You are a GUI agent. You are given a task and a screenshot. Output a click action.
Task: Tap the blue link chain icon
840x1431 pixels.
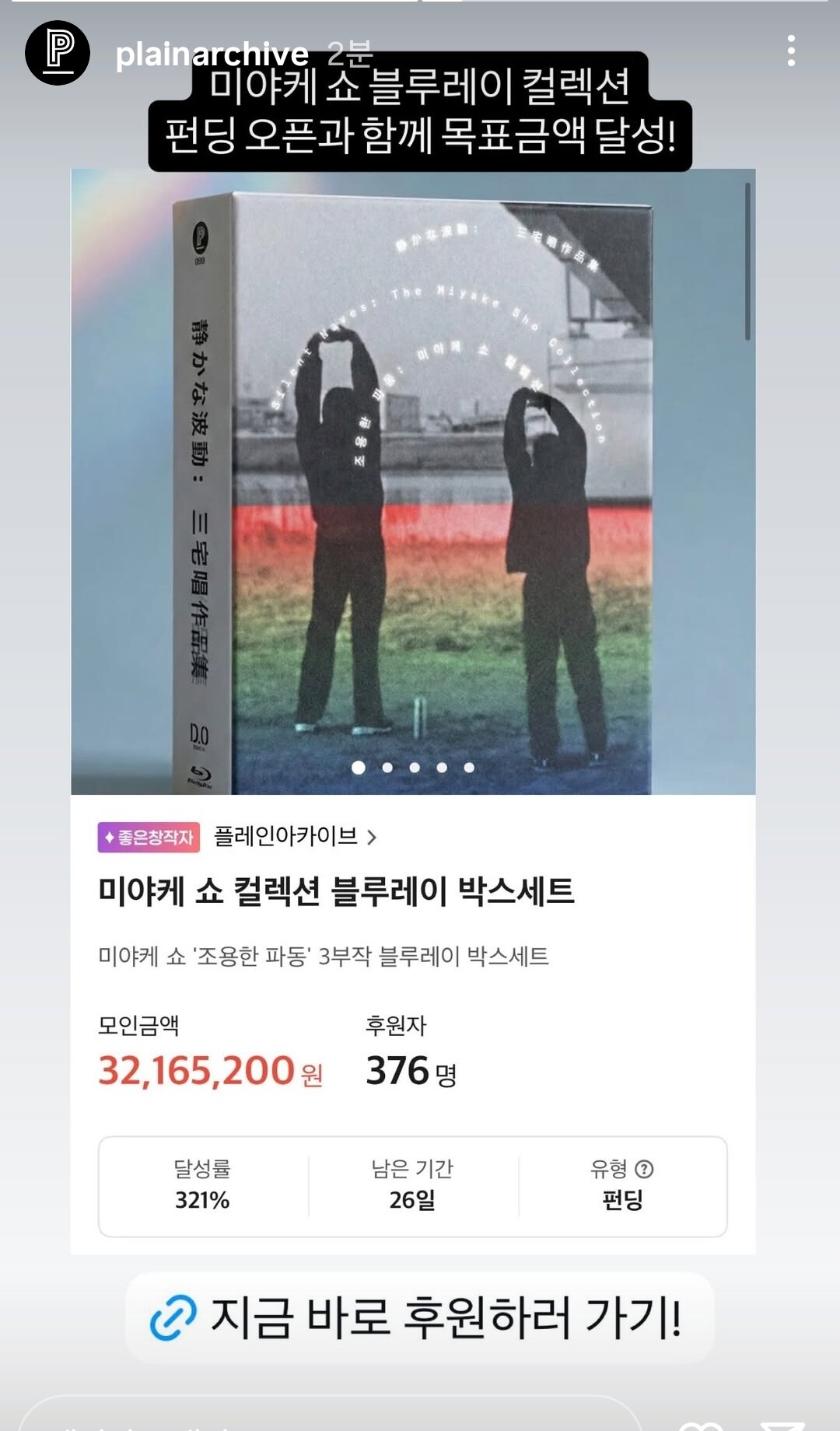click(x=173, y=1317)
